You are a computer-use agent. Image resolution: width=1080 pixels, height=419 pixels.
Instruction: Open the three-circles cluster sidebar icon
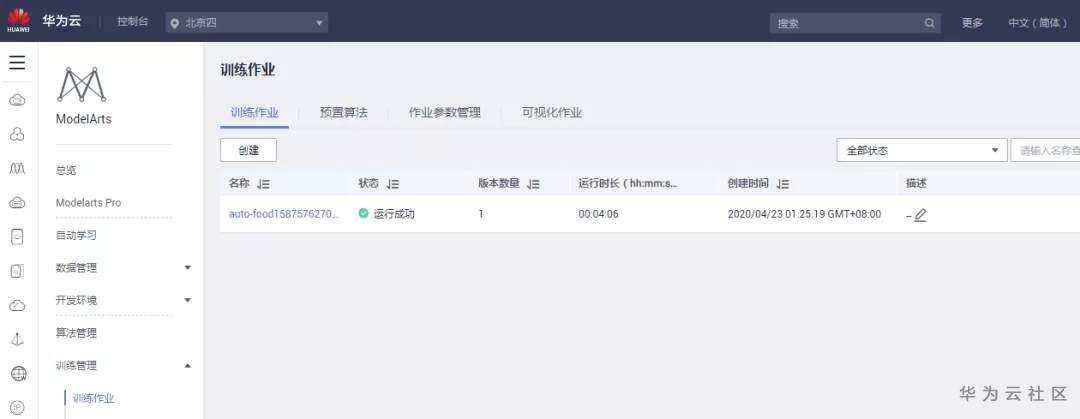17,134
